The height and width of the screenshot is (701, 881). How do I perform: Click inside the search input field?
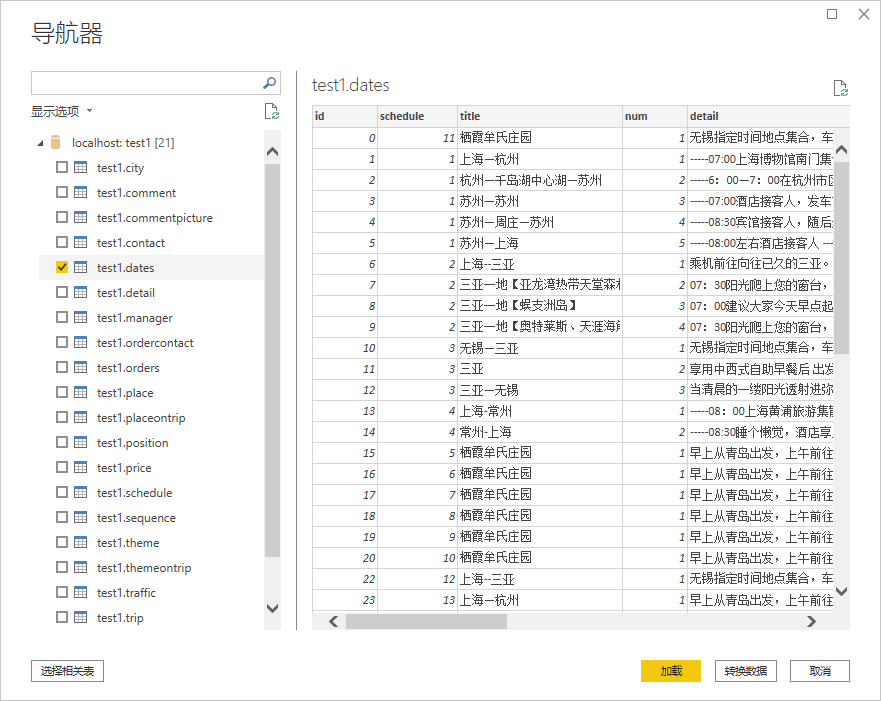tap(145, 83)
